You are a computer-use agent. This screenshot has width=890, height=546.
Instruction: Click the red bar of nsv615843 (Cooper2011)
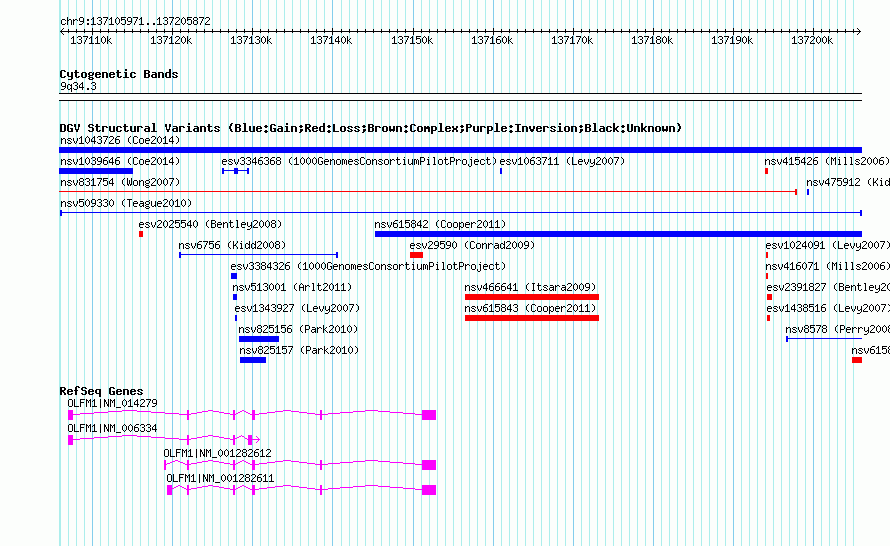tap(532, 318)
